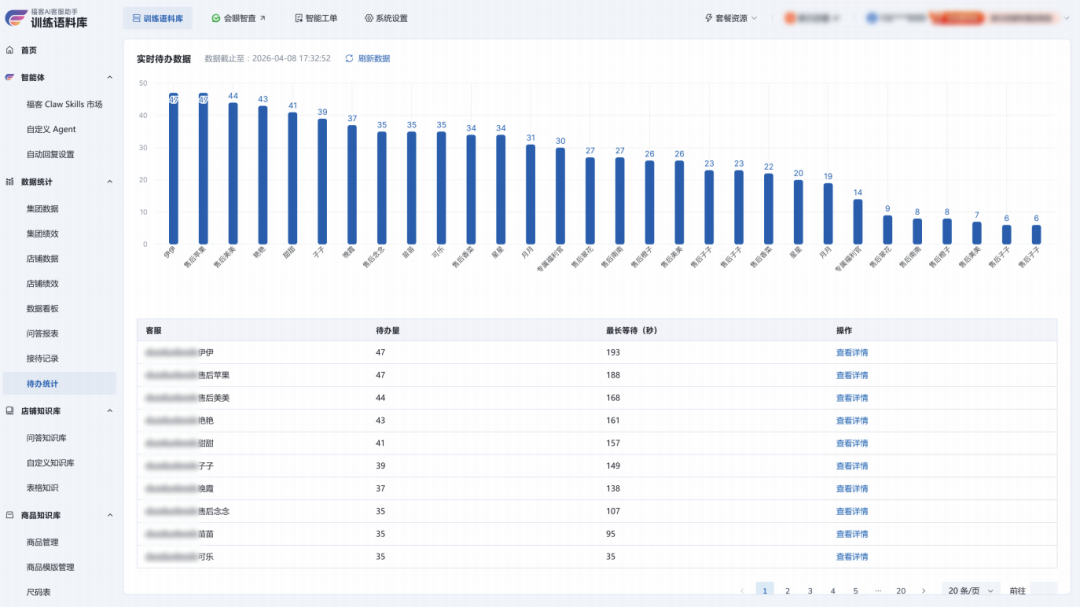1080x607 pixels.
Task: Click the 最长等待（秒）column header
Action: coord(632,331)
